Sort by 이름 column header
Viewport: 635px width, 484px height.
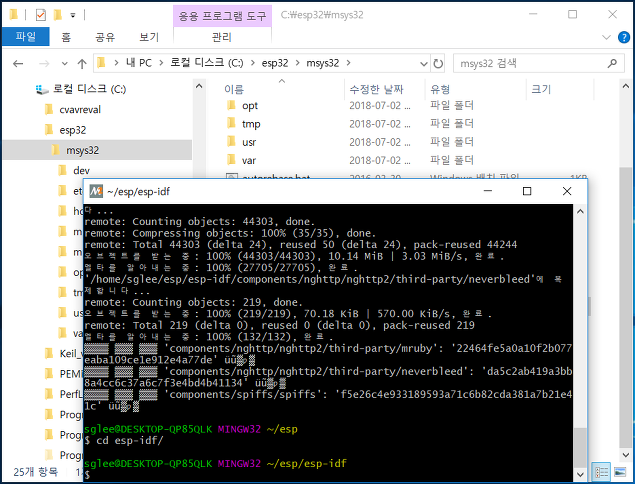coord(234,89)
